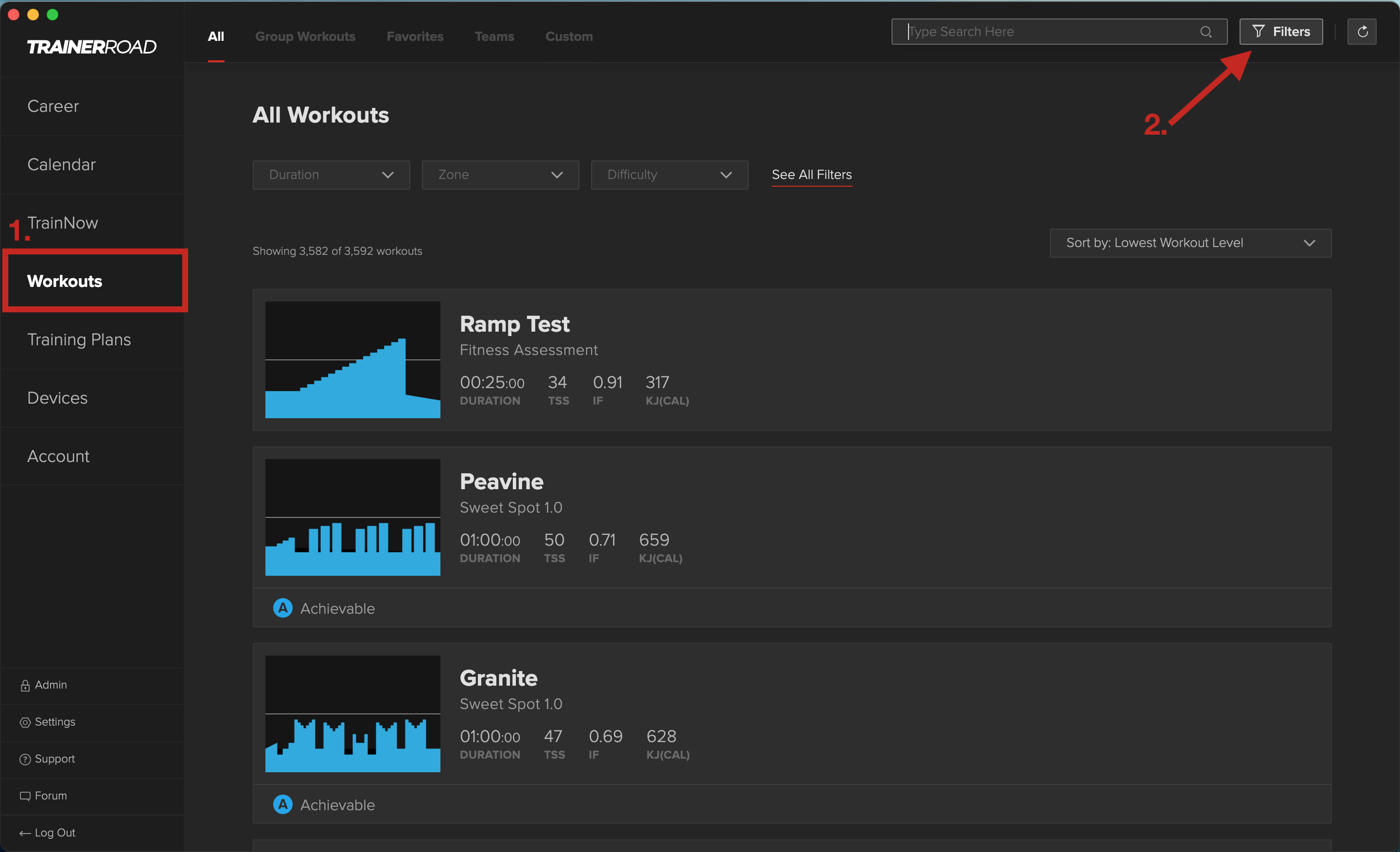The image size is (1400, 852).
Task: Open the Support link
Action: pyautogui.click(x=54, y=759)
